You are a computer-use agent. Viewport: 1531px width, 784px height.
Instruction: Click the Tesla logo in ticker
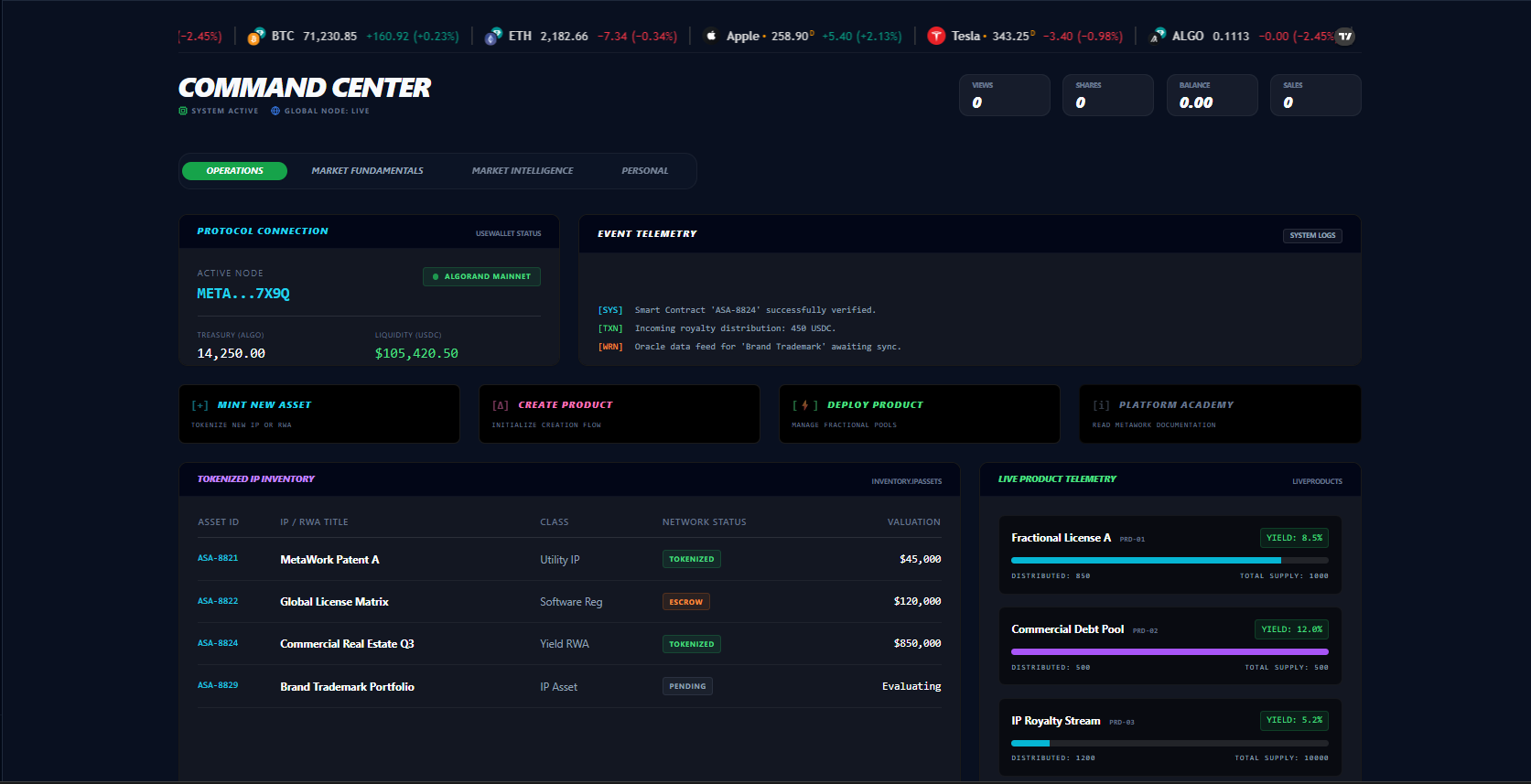936,37
